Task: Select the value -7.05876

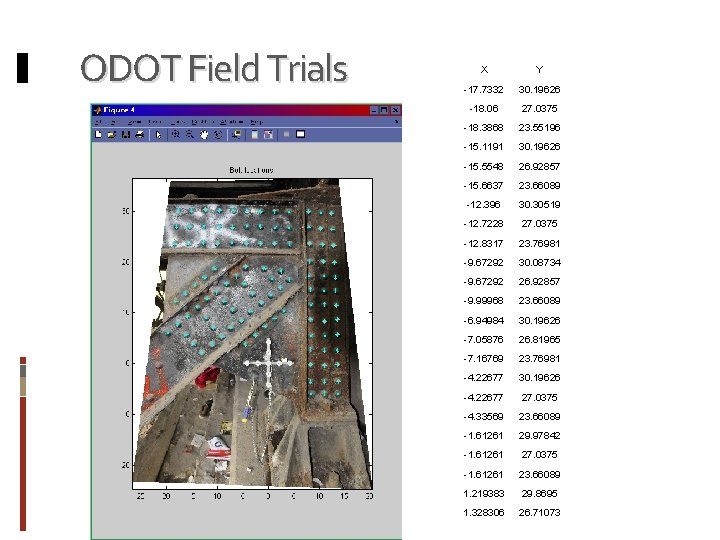Action: point(483,340)
